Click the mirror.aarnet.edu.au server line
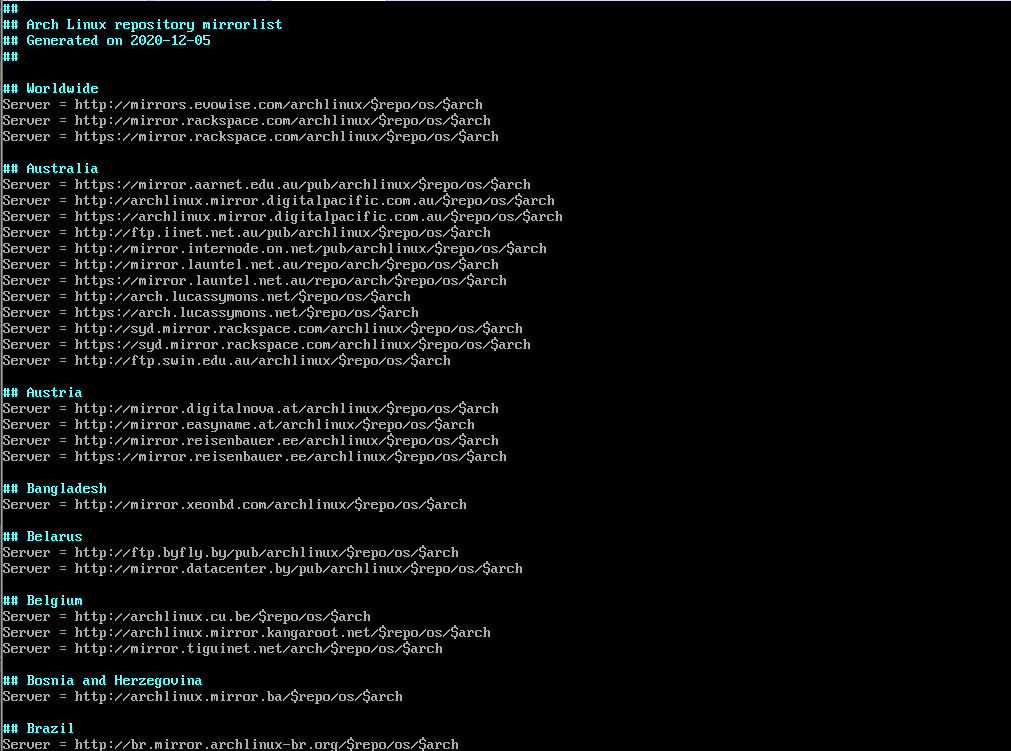 pos(266,184)
